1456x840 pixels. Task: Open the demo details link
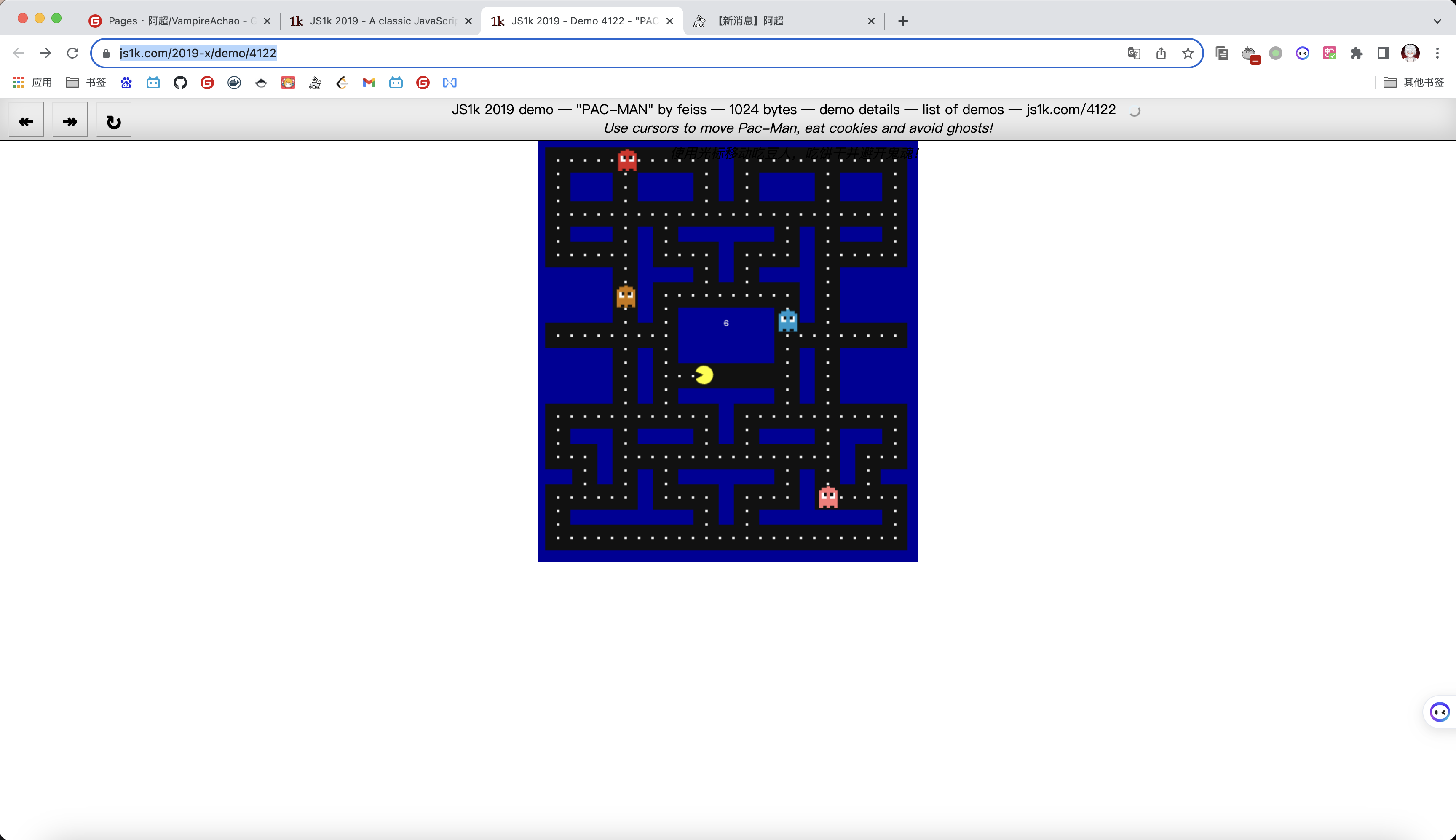(x=859, y=109)
